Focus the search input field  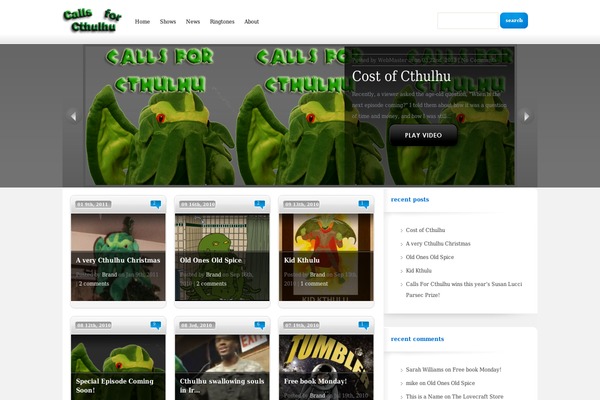tap(468, 21)
